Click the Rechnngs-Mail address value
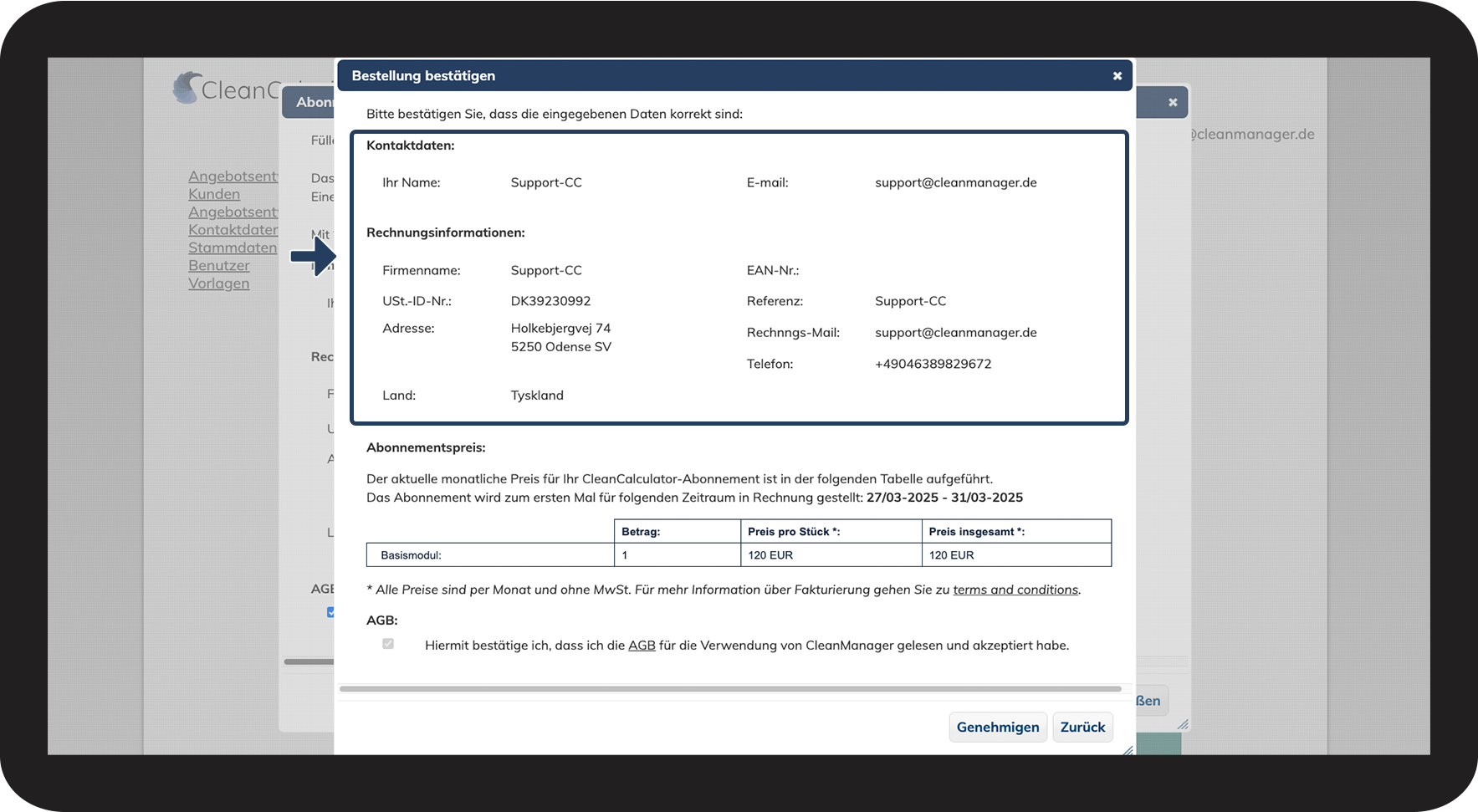The height and width of the screenshot is (812, 1478). [x=956, y=333]
